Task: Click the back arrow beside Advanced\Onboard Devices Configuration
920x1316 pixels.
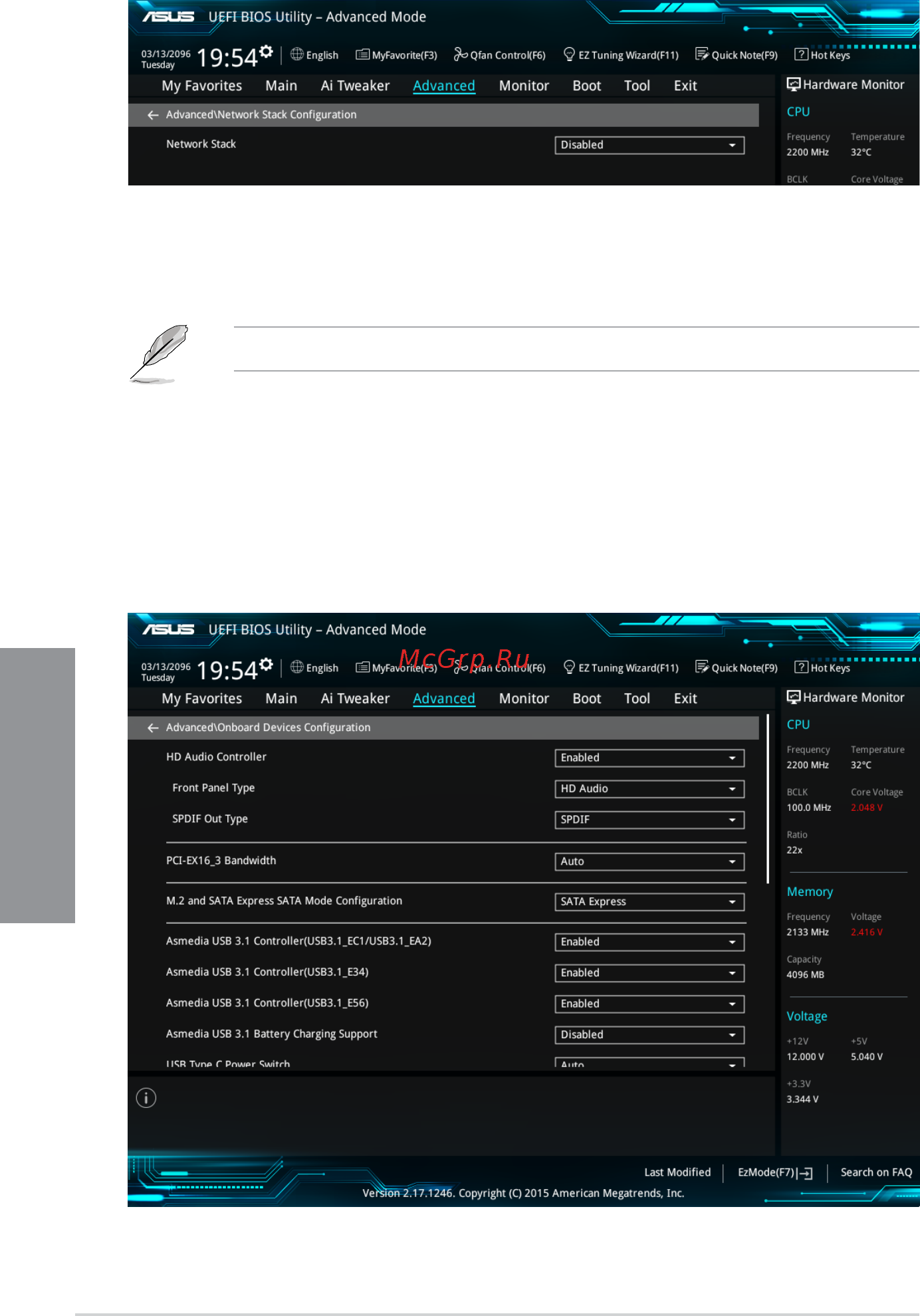Action: (x=153, y=728)
